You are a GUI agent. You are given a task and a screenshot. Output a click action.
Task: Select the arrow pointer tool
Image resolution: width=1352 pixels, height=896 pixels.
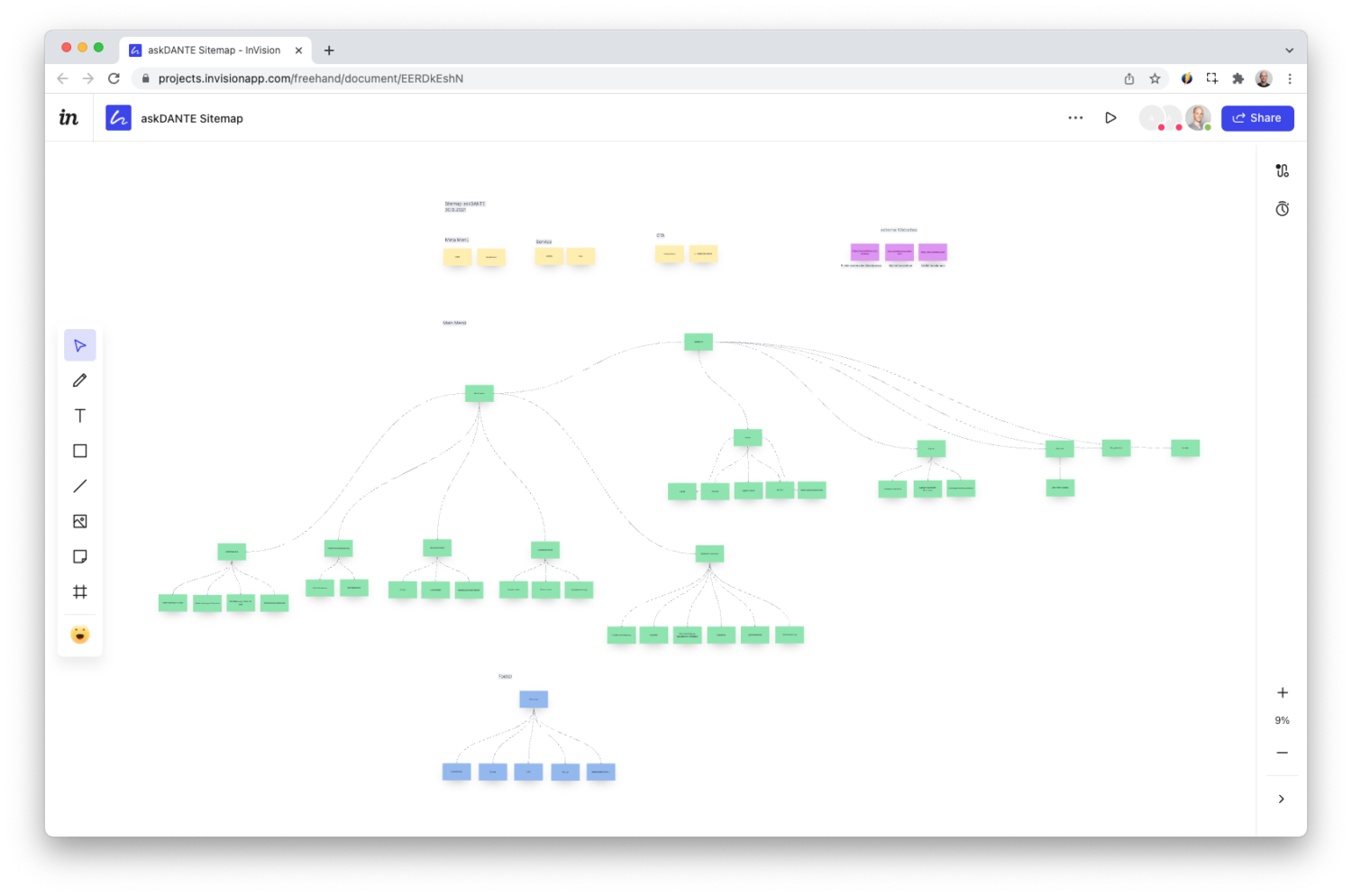click(80, 345)
